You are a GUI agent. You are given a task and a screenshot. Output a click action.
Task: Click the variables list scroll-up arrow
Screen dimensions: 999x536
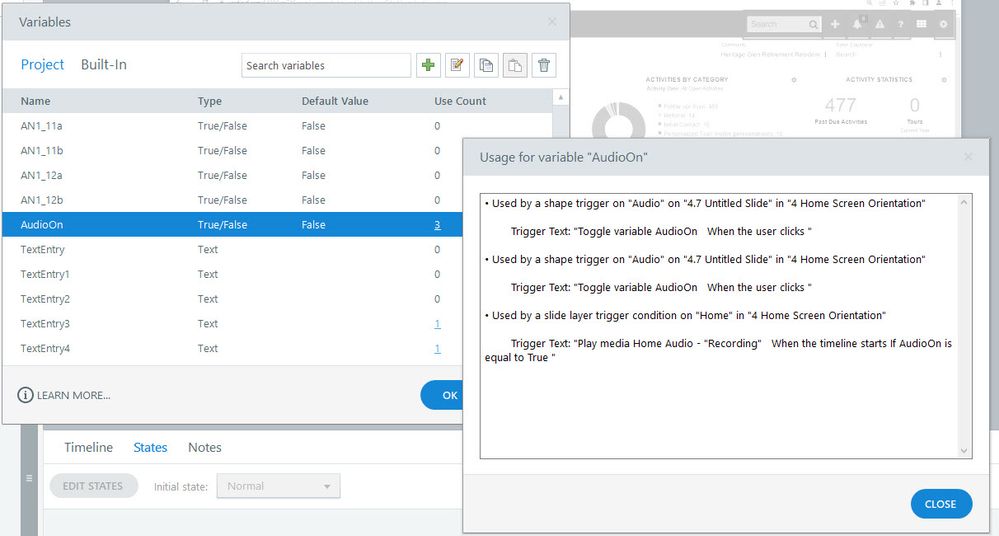[x=561, y=98]
